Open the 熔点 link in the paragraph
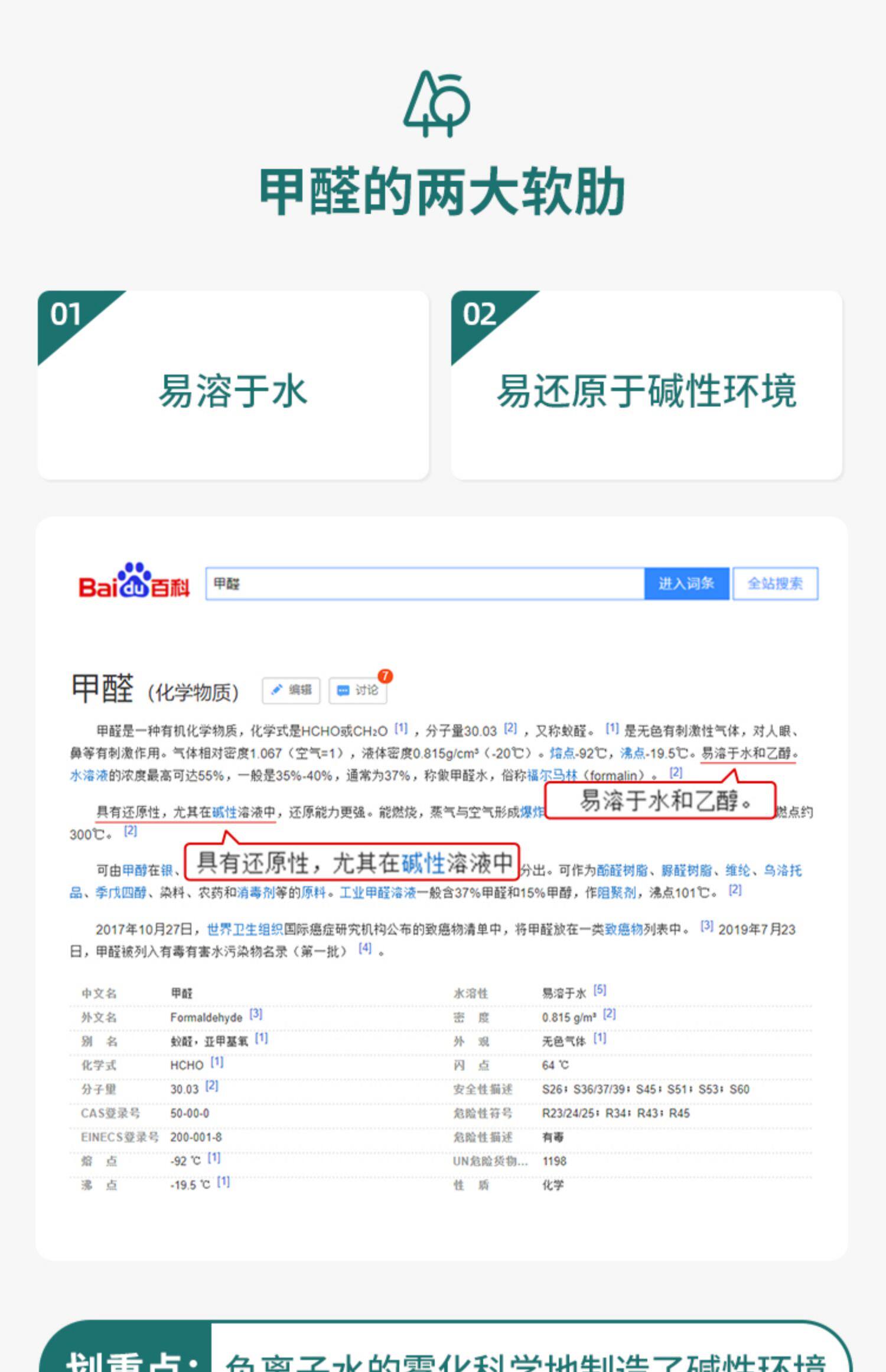 point(562,753)
